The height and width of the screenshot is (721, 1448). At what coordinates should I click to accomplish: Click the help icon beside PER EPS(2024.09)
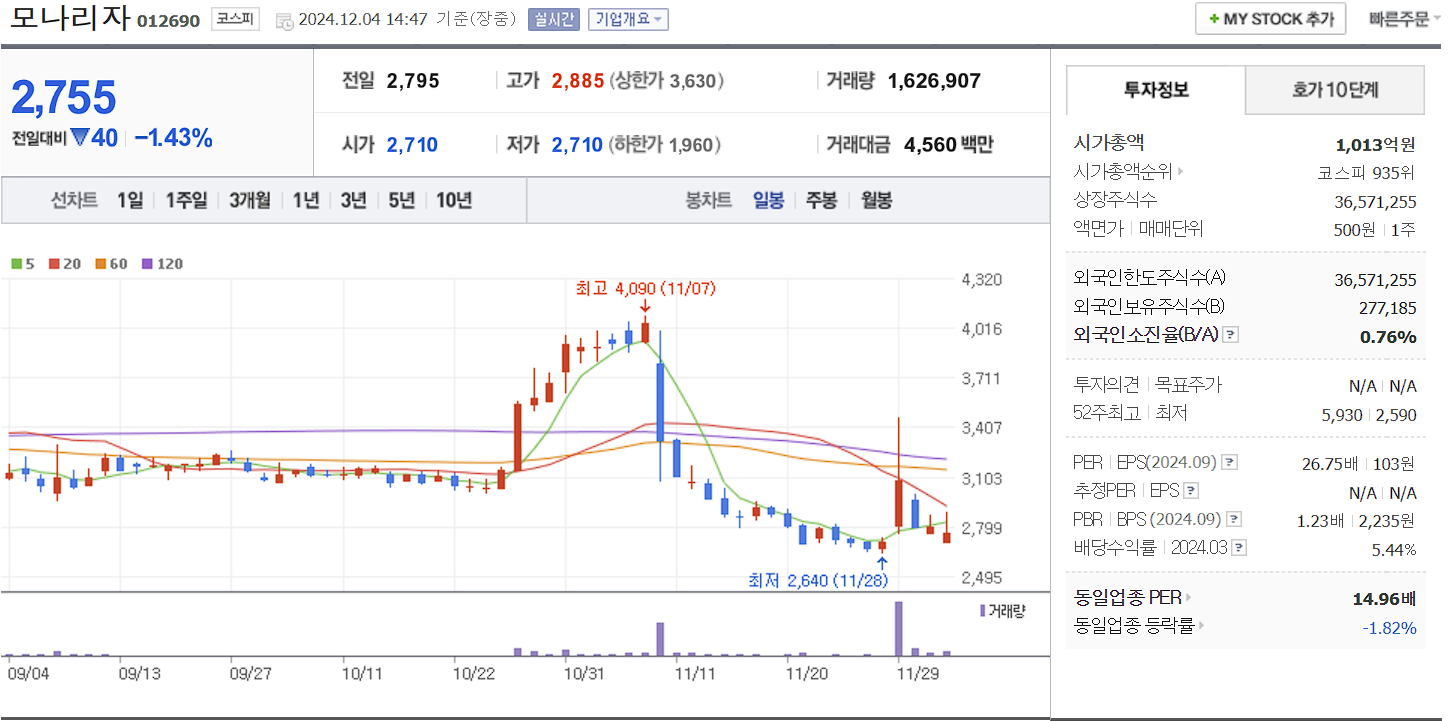coord(1231,463)
